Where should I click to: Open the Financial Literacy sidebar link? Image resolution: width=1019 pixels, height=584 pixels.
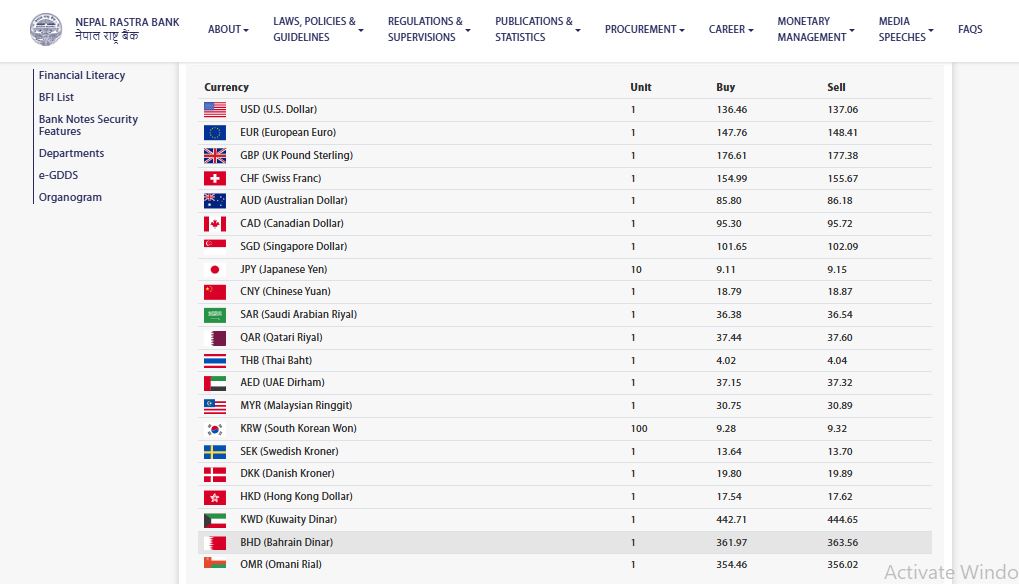(x=82, y=75)
